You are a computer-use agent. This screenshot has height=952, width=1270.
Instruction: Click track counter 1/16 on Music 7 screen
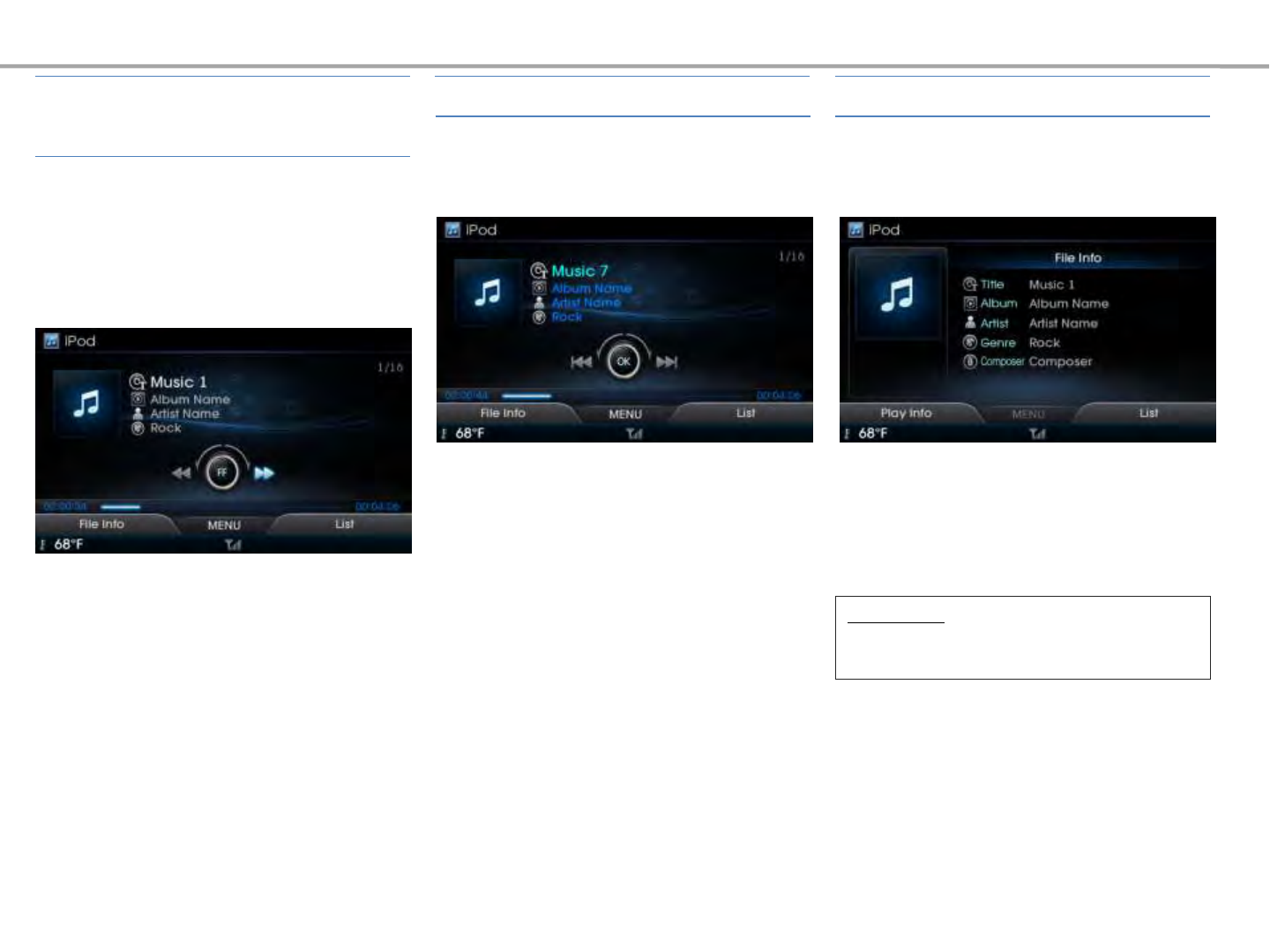click(x=791, y=257)
